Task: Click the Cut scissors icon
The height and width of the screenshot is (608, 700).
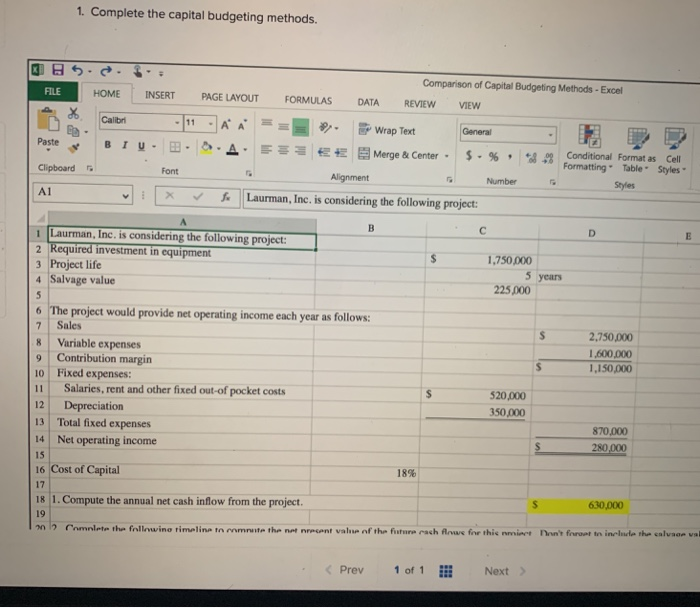Action: click(x=73, y=113)
